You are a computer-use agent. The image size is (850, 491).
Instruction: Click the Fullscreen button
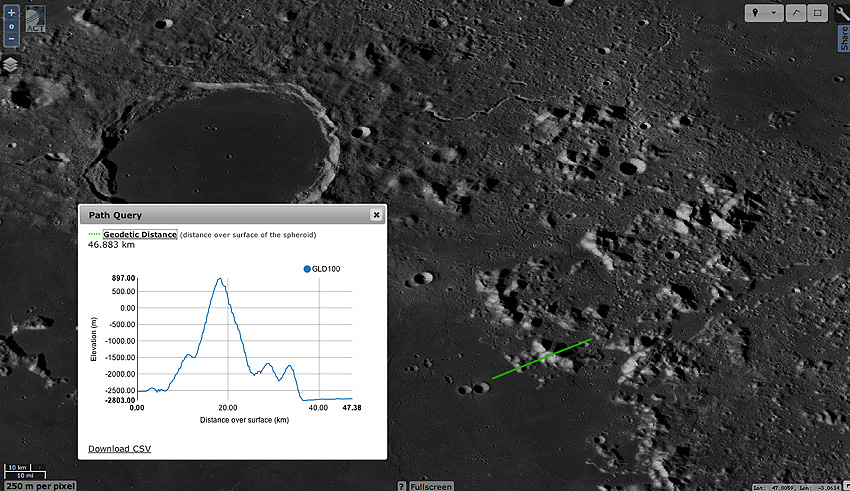pos(430,486)
